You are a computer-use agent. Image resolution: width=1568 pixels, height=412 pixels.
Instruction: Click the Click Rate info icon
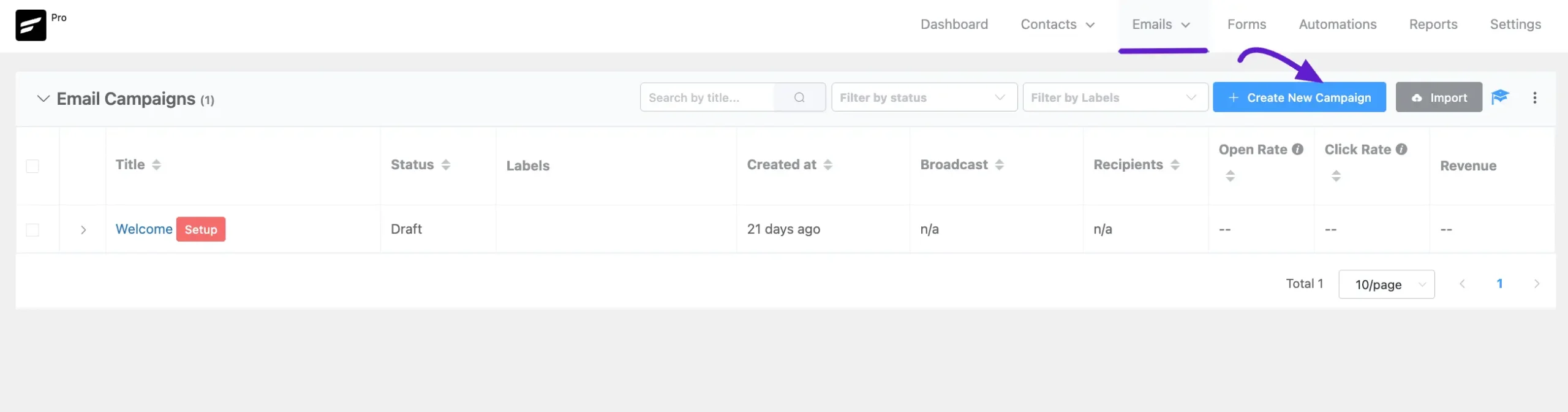point(1401,150)
